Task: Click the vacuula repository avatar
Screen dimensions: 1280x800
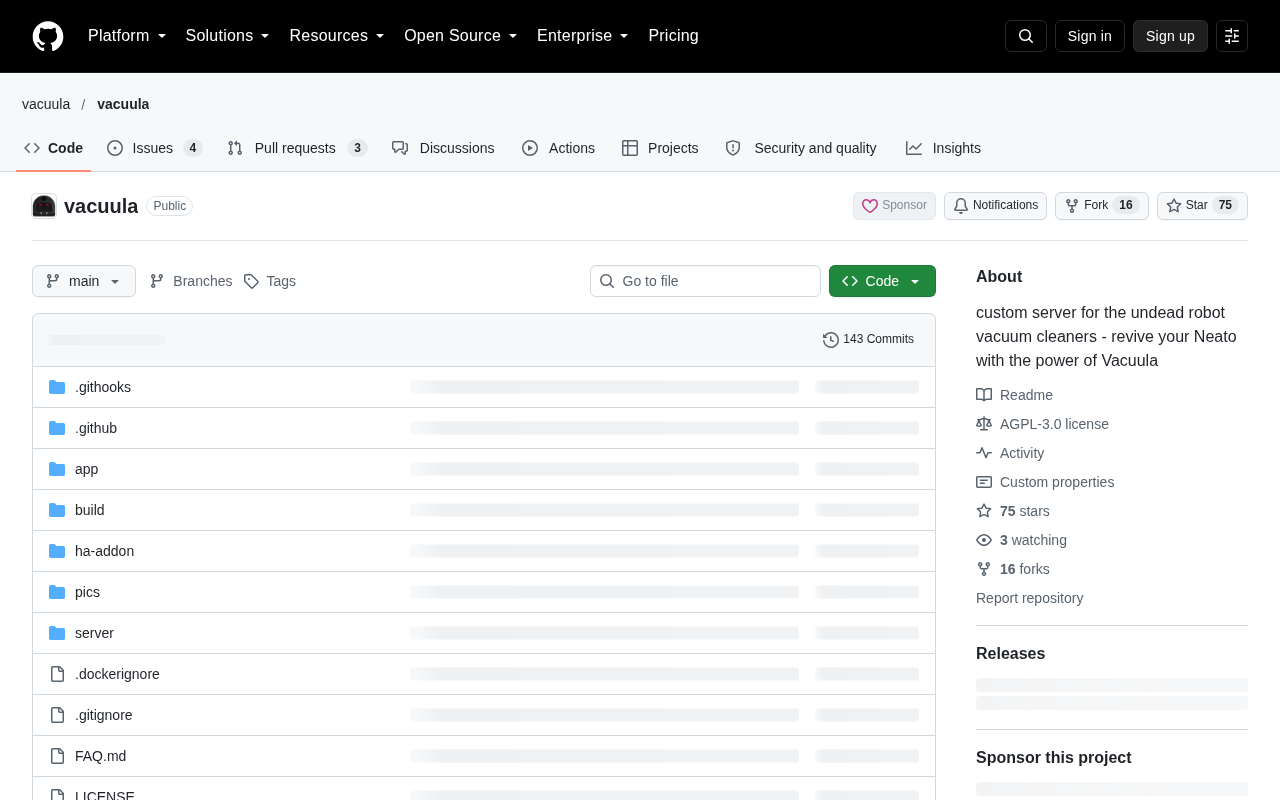Action: 44,206
